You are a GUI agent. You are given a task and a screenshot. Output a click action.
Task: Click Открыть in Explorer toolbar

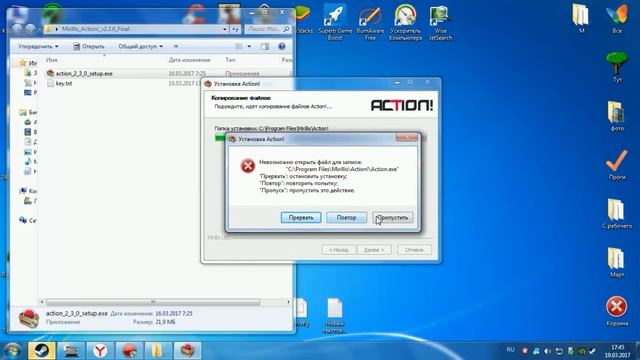point(89,47)
